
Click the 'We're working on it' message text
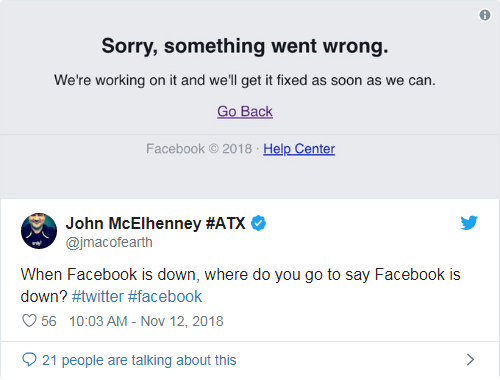tap(245, 80)
